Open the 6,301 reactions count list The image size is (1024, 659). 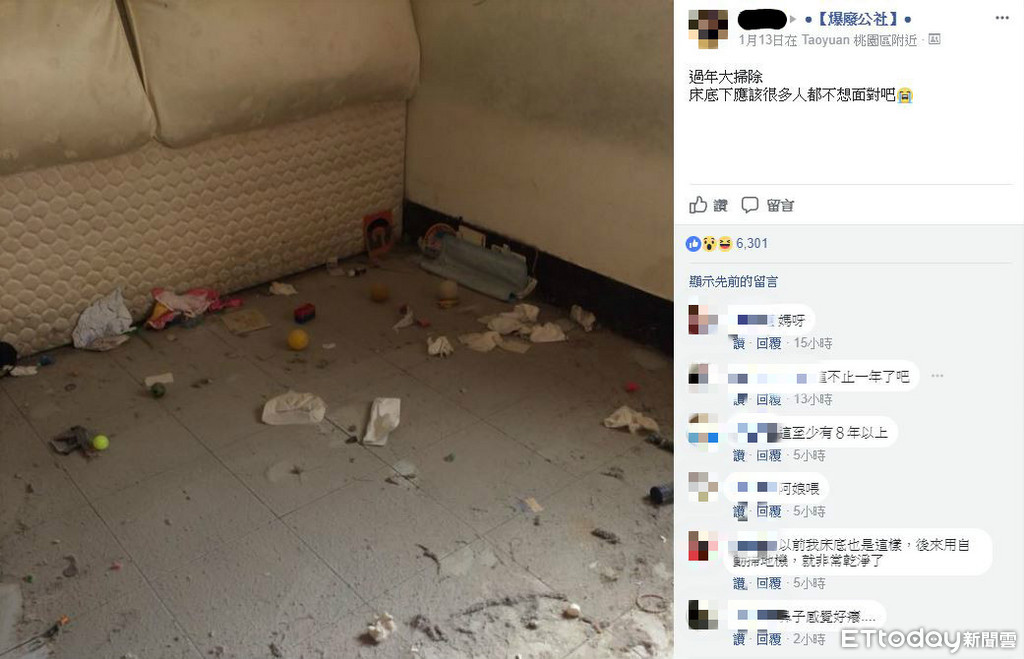[752, 244]
